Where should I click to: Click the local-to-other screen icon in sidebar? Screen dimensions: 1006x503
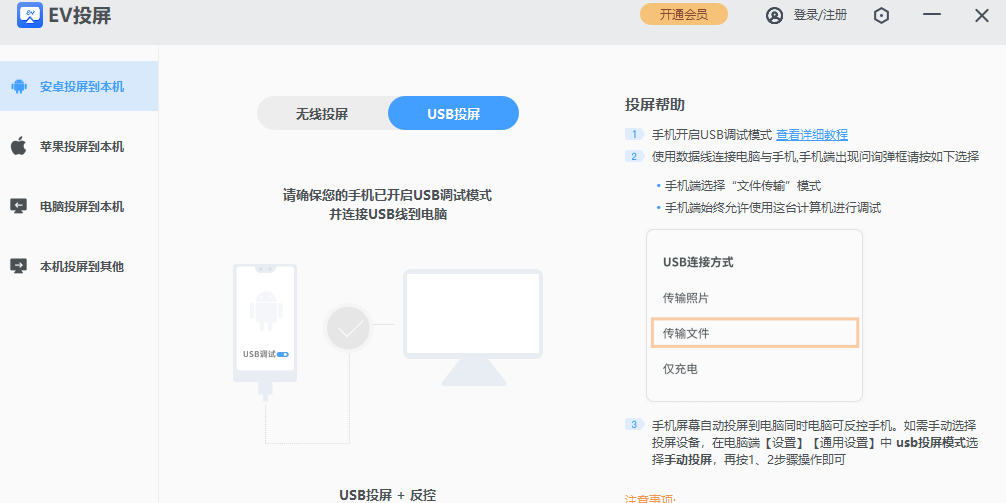(x=18, y=267)
